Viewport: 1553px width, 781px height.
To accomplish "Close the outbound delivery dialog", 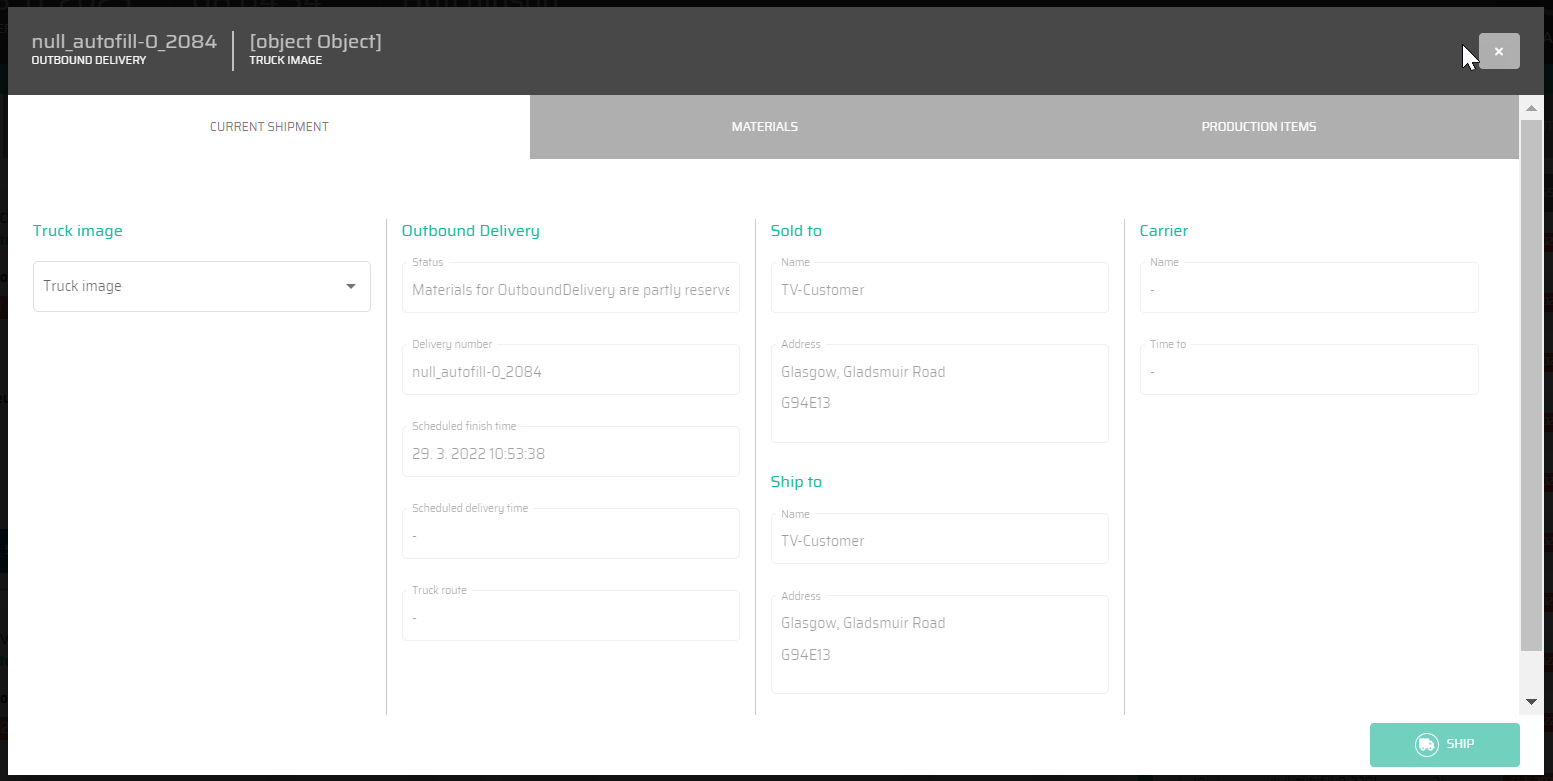I will 1498,51.
